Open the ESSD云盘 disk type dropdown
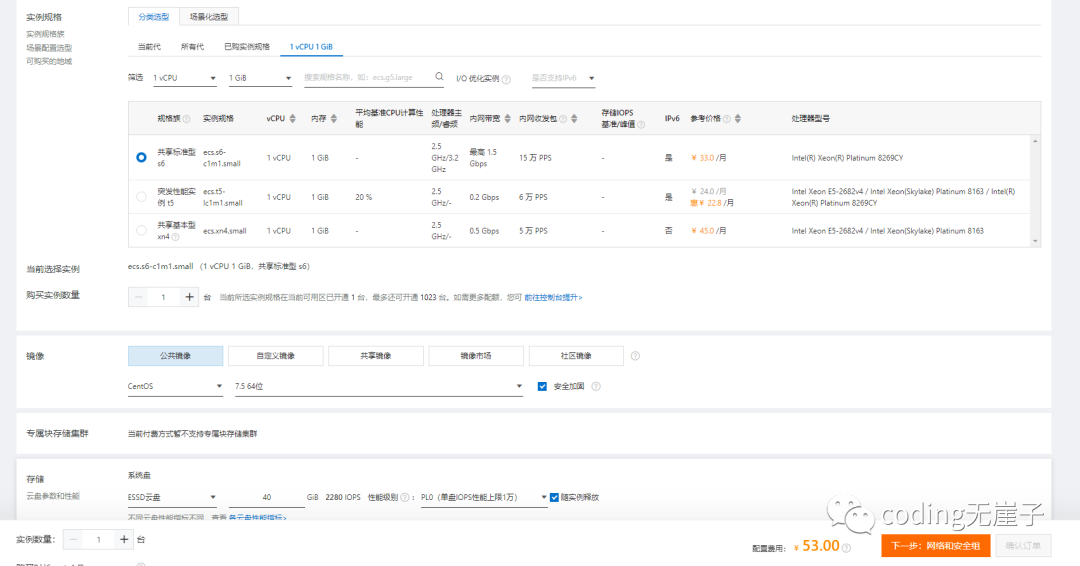The image size is (1080, 566). click(x=172, y=497)
